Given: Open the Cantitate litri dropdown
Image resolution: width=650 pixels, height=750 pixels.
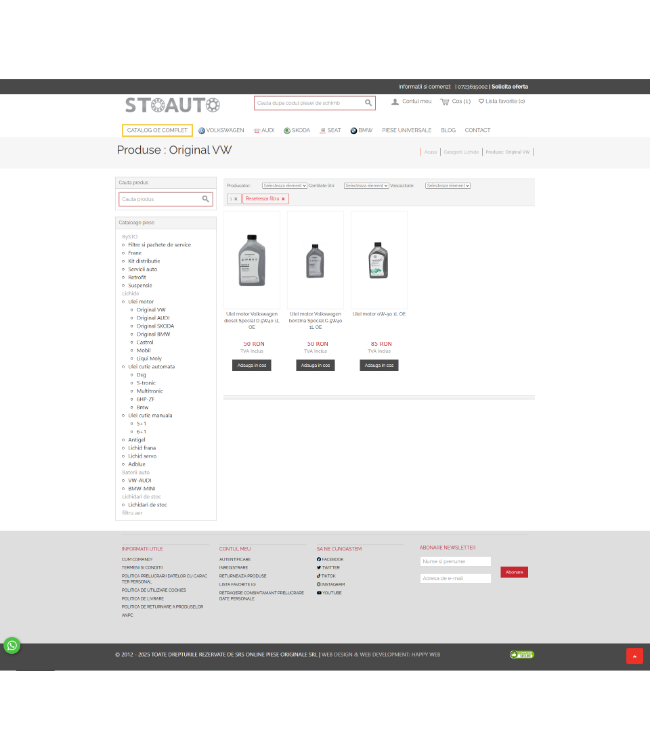Looking at the screenshot, I should coord(366,186).
